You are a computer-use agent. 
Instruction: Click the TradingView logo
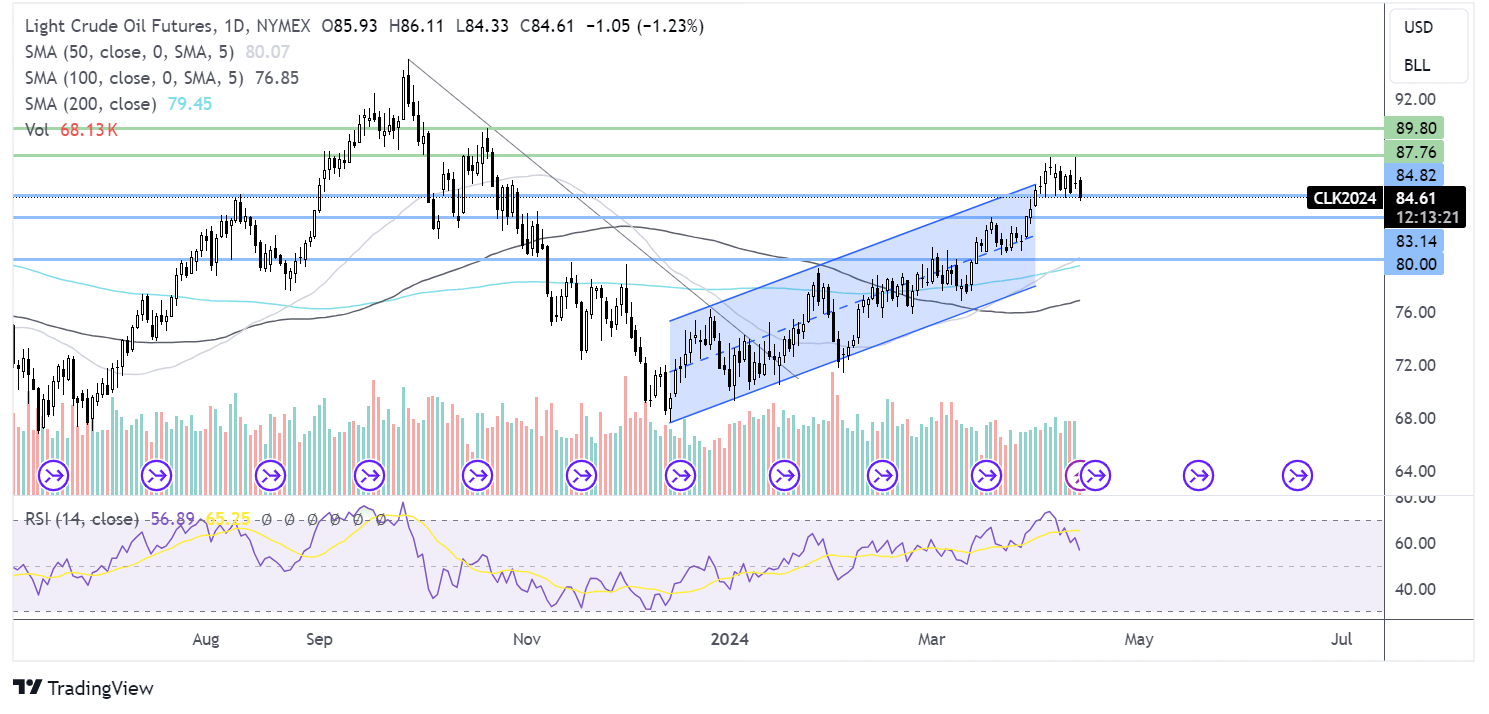point(83,688)
